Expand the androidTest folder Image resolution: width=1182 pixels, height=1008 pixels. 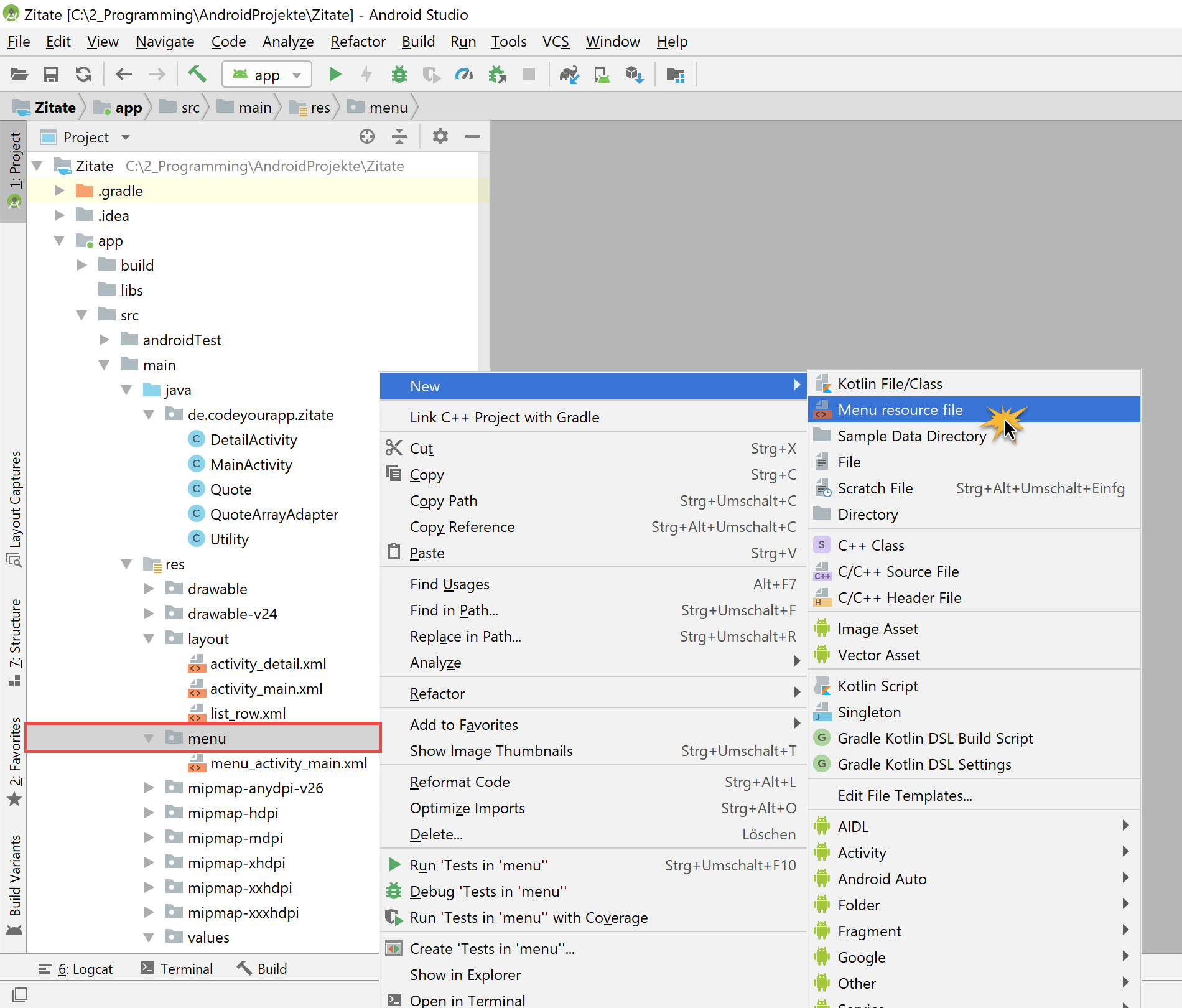[105, 340]
